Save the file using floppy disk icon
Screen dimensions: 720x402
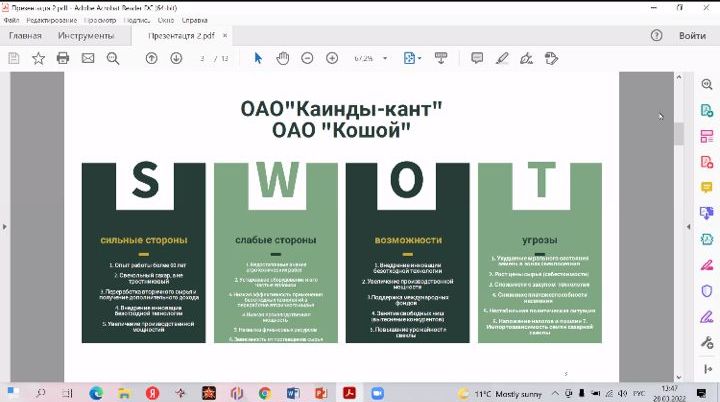(x=14, y=58)
